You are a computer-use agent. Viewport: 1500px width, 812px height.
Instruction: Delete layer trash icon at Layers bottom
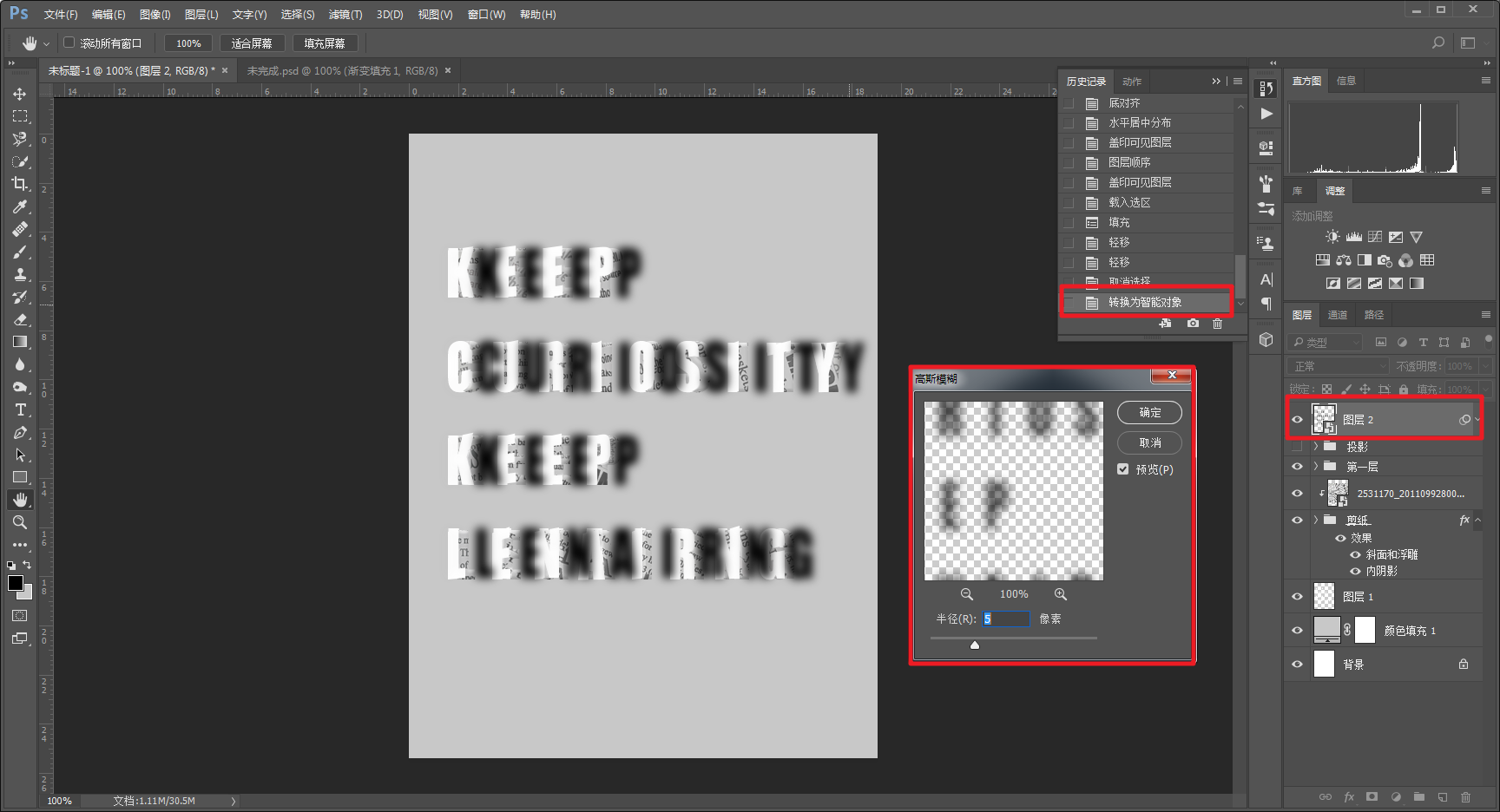coord(1466,796)
